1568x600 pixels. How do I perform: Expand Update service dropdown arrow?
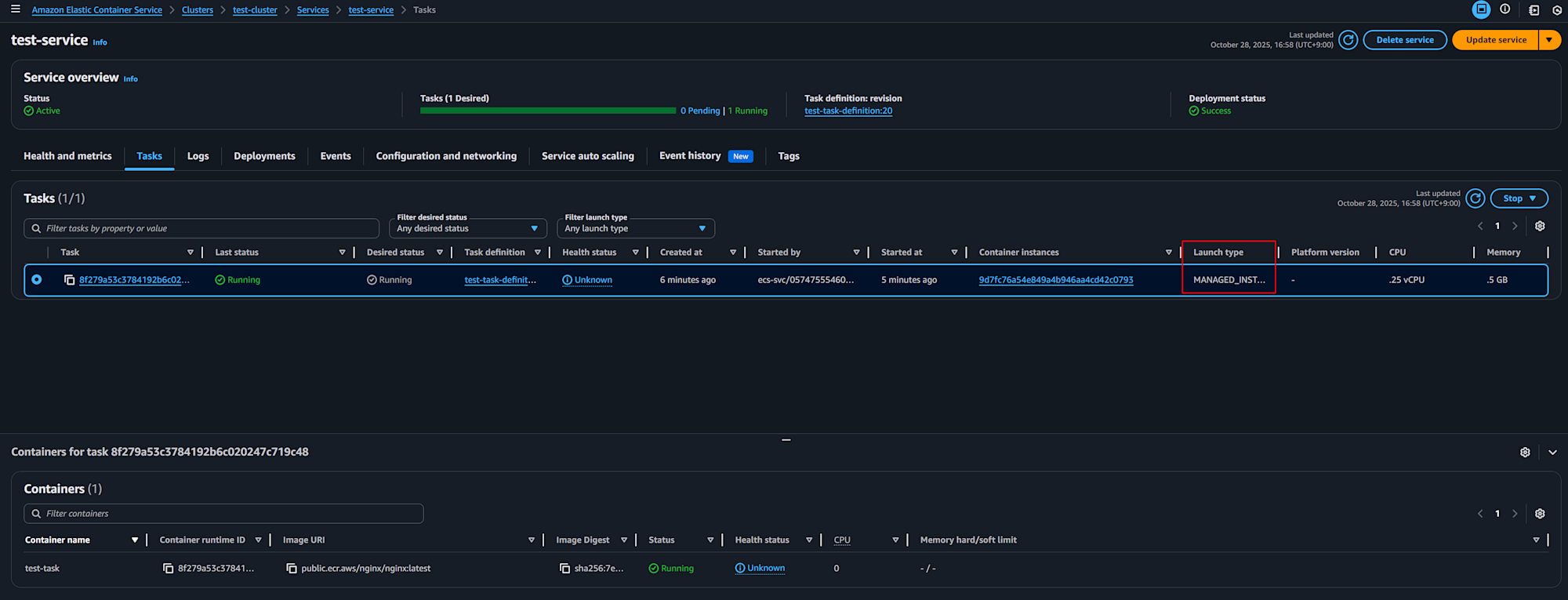pyautogui.click(x=1549, y=40)
